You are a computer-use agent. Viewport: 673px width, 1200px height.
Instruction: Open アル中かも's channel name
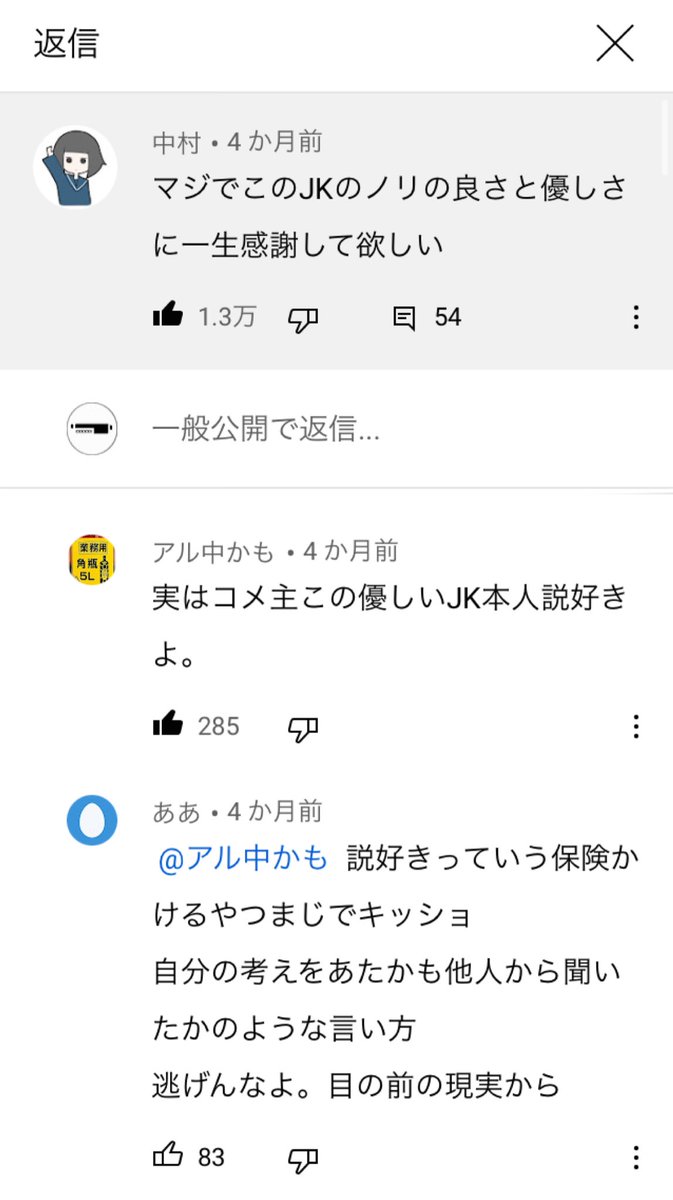[214, 551]
